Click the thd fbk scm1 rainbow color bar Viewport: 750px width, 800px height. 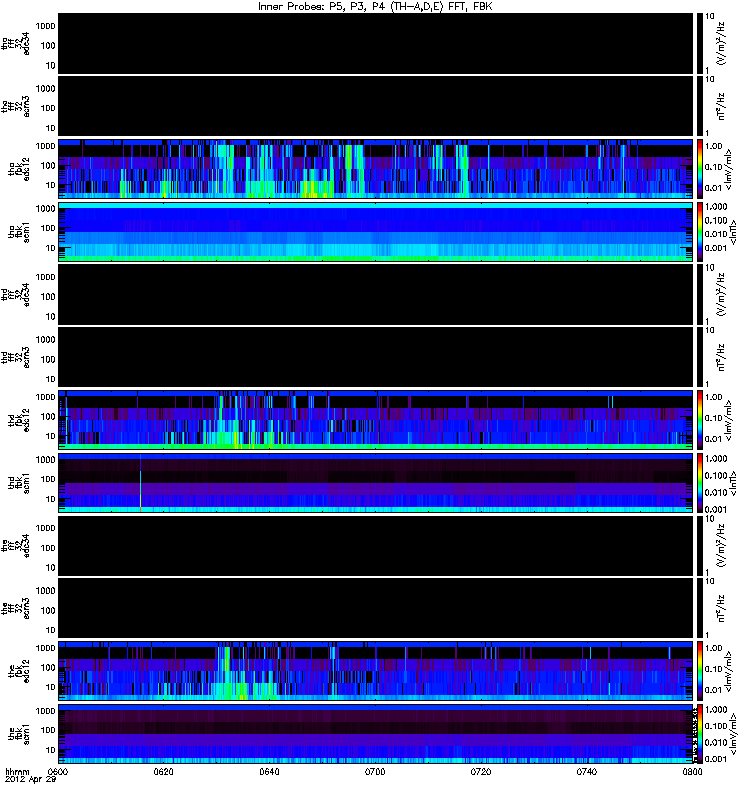click(699, 483)
